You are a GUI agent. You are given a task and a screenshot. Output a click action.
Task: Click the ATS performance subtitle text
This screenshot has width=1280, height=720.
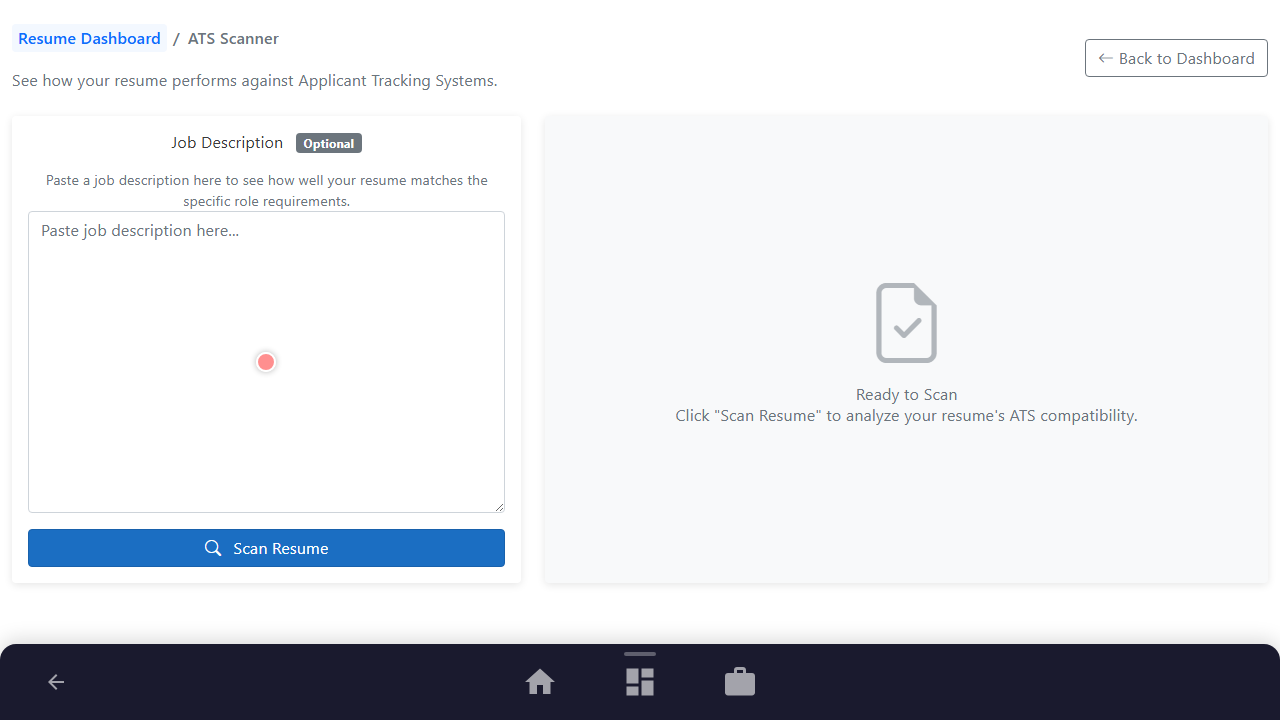click(255, 80)
